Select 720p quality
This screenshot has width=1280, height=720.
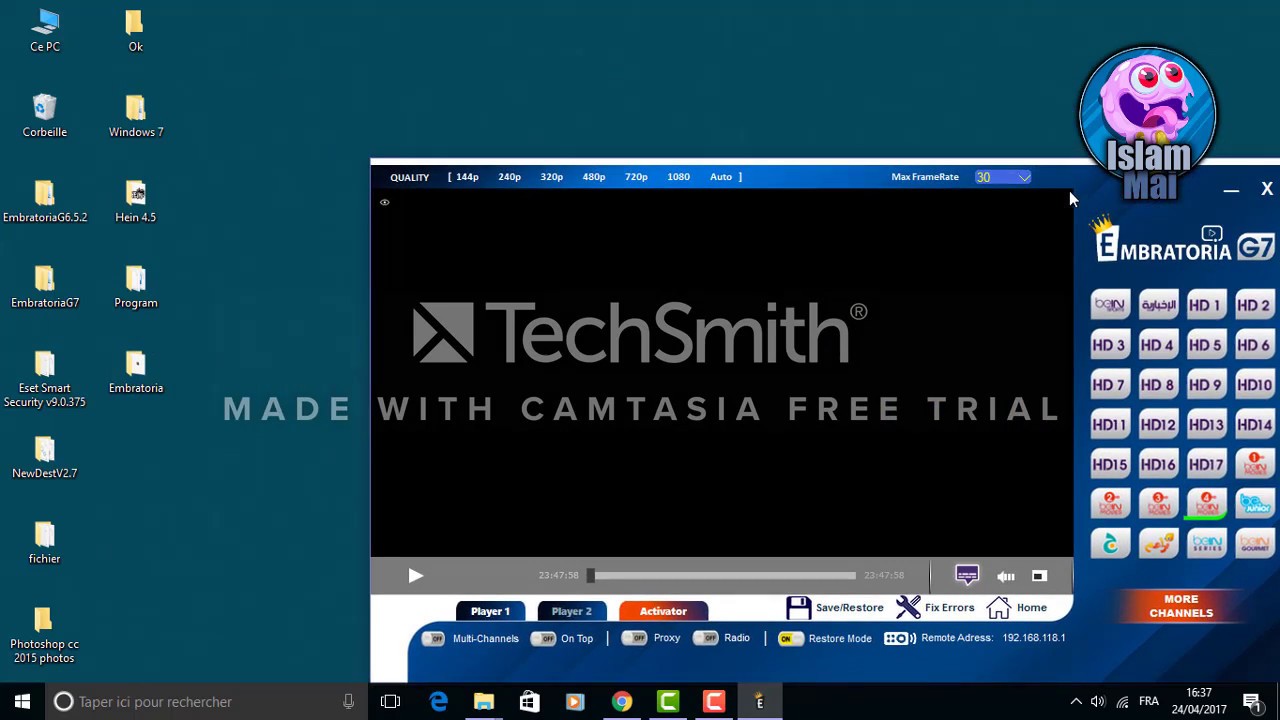(x=636, y=177)
